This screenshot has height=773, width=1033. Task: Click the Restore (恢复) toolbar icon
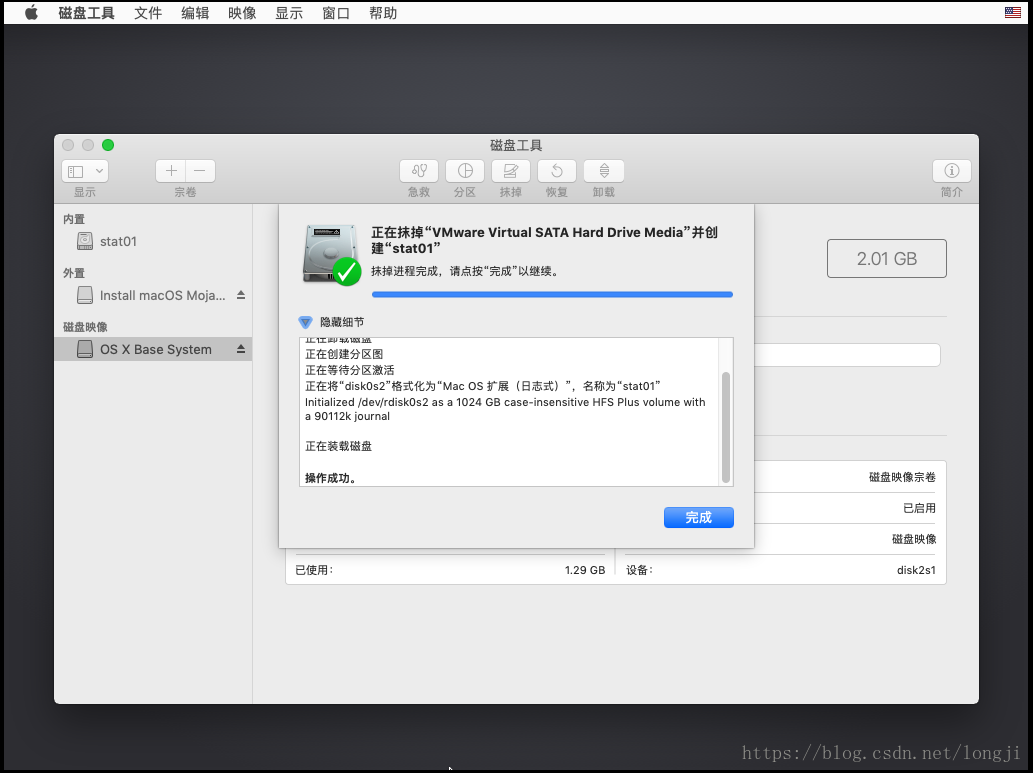pos(557,171)
